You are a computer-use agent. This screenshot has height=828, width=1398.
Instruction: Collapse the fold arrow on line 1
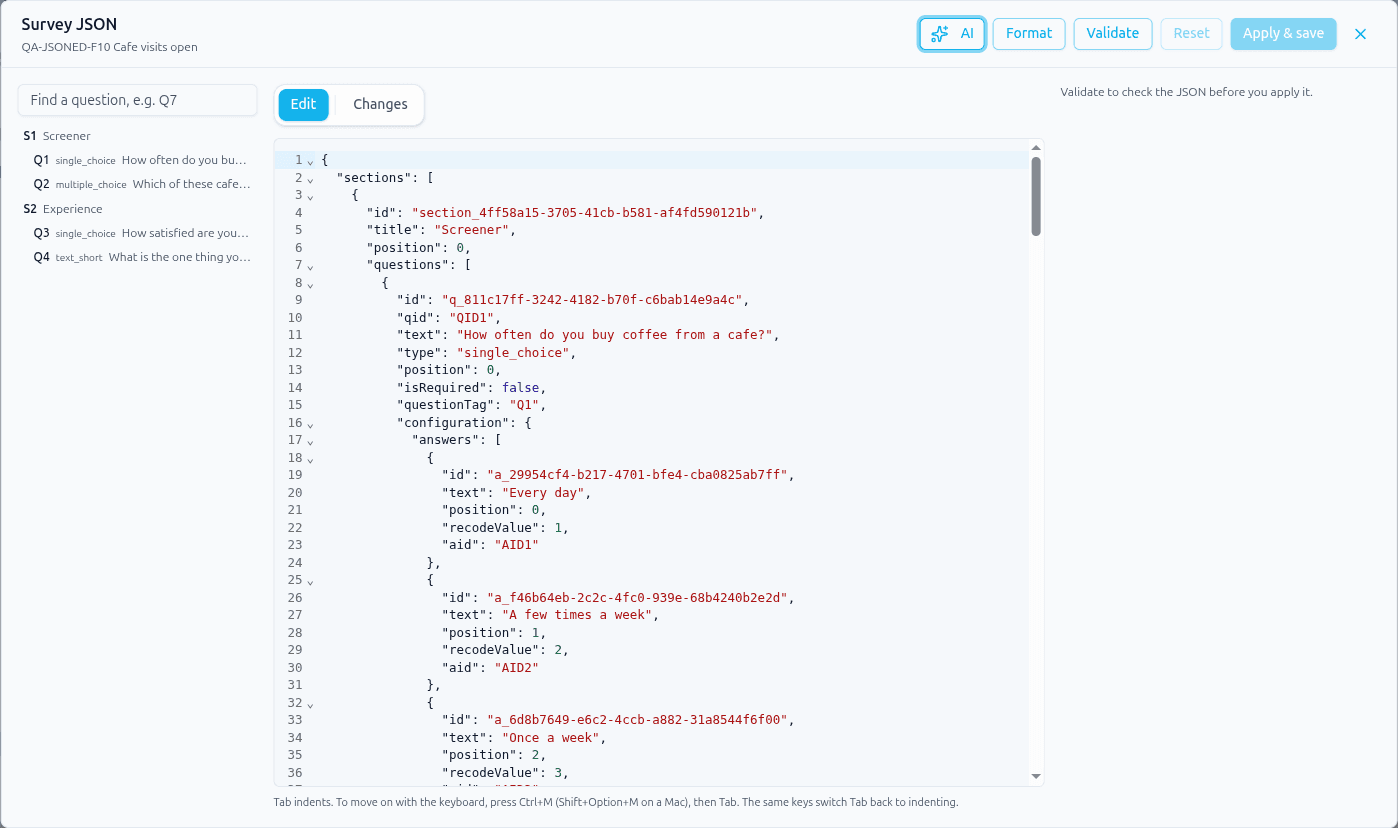click(310, 161)
